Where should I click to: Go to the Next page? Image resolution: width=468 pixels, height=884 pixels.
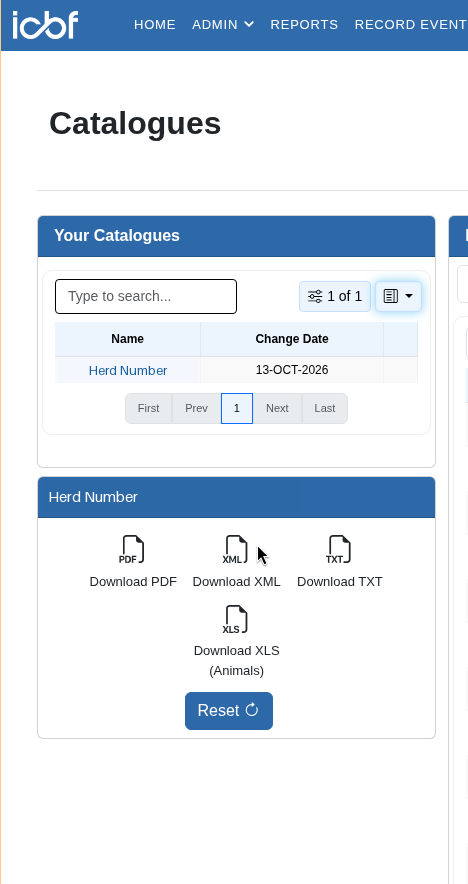277,408
